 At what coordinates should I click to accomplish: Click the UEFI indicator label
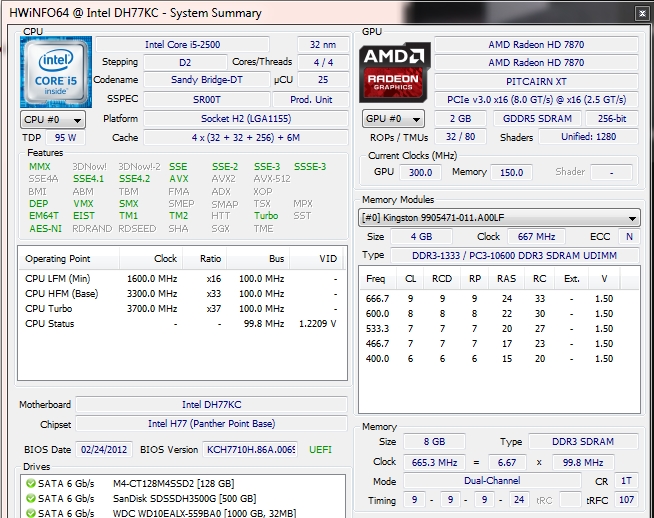320,450
